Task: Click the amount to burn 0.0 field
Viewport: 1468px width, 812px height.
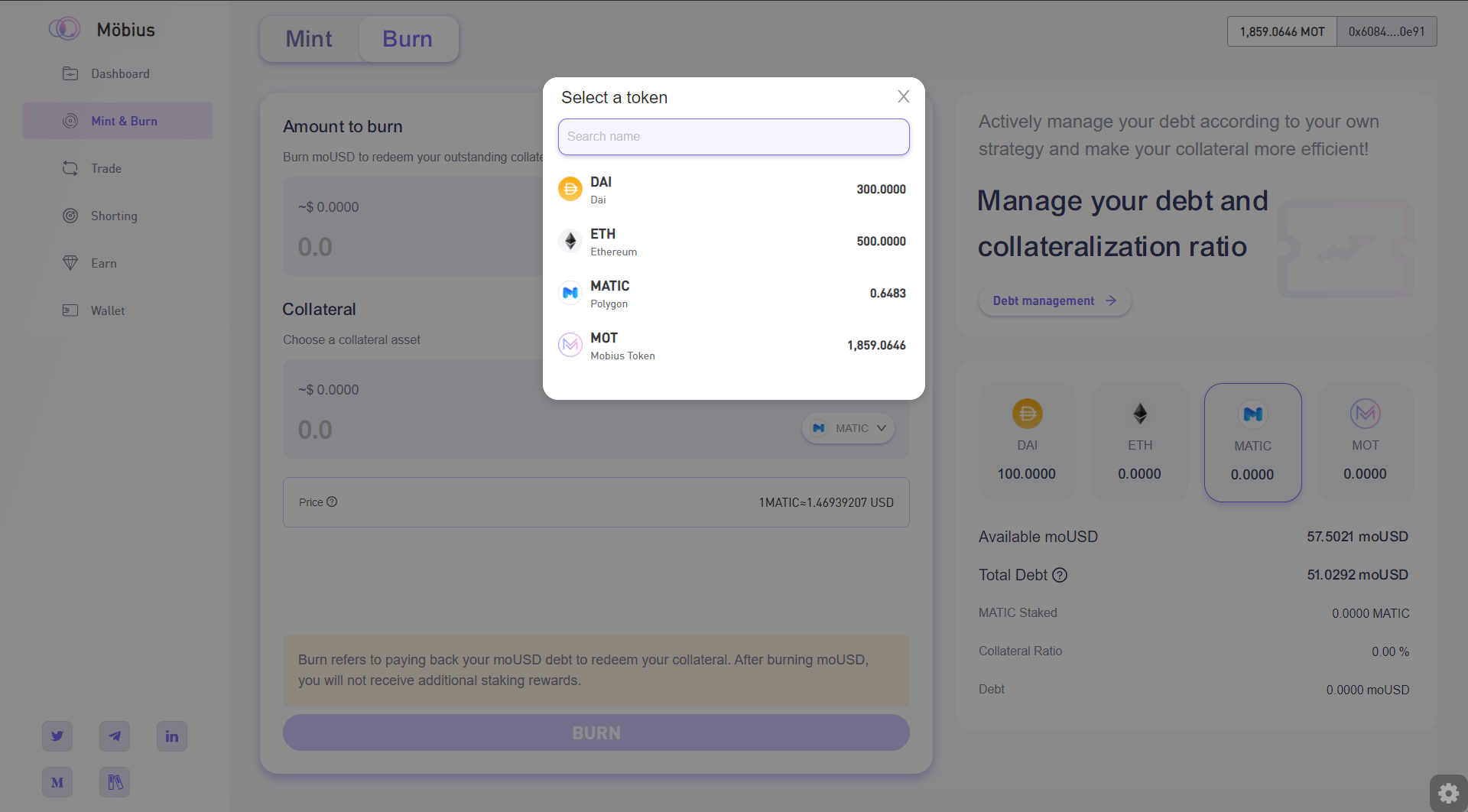Action: click(315, 247)
